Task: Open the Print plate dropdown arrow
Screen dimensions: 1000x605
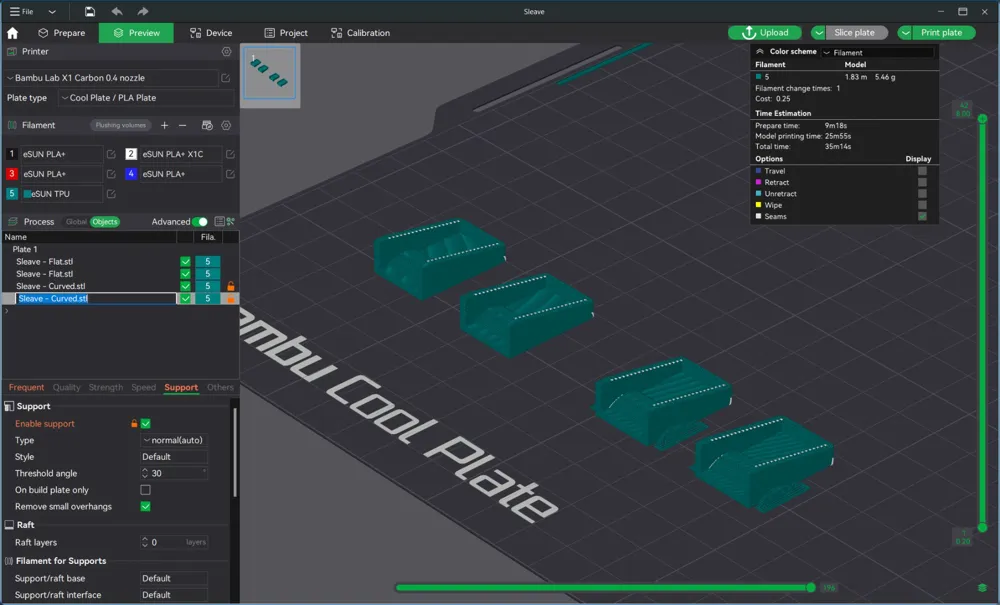Action: pyautogui.click(x=905, y=33)
